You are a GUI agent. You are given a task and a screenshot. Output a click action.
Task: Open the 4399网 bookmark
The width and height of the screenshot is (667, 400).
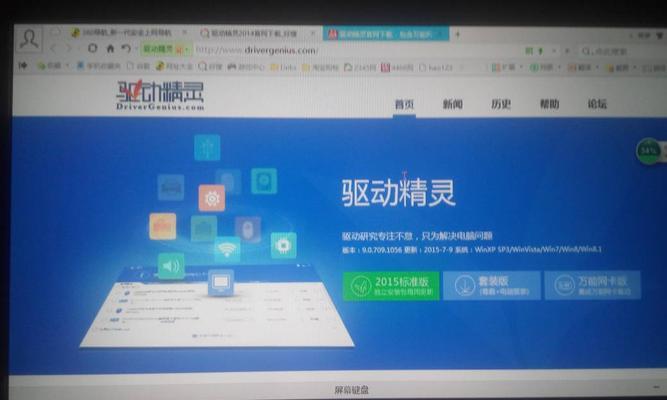pos(397,68)
